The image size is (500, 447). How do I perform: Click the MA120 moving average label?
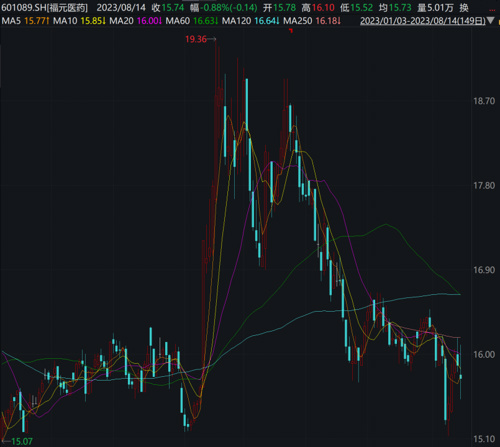coord(236,21)
